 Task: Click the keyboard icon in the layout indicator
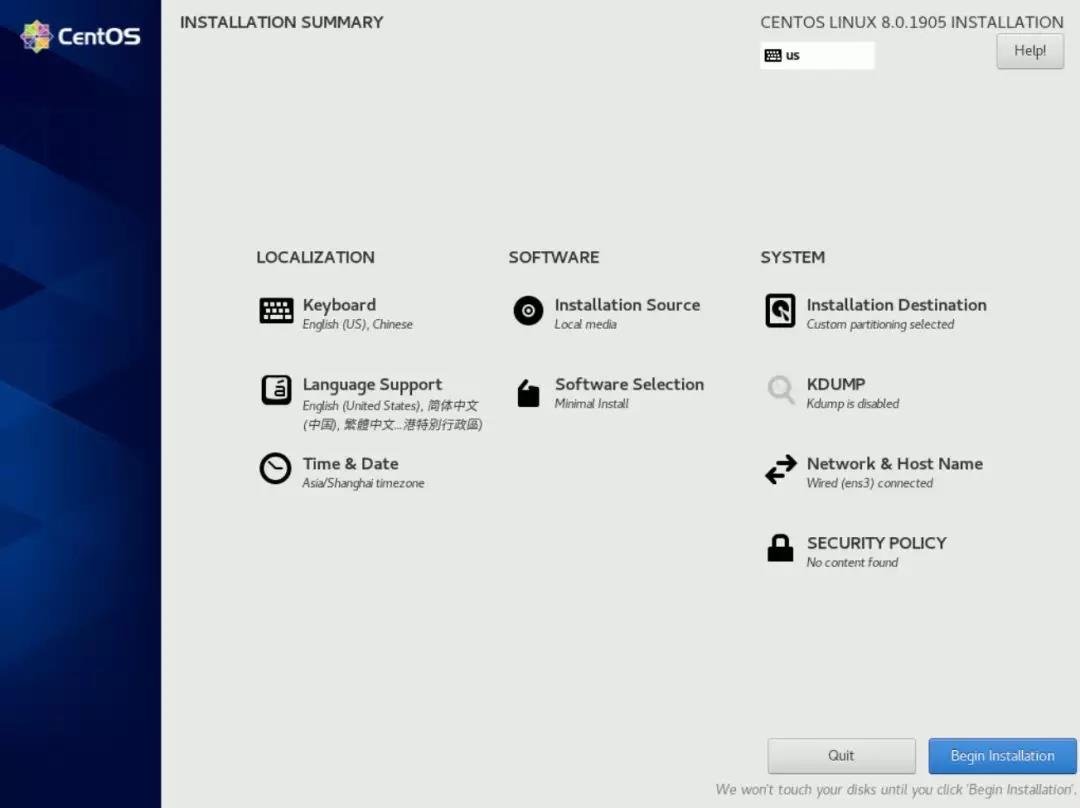coord(773,55)
